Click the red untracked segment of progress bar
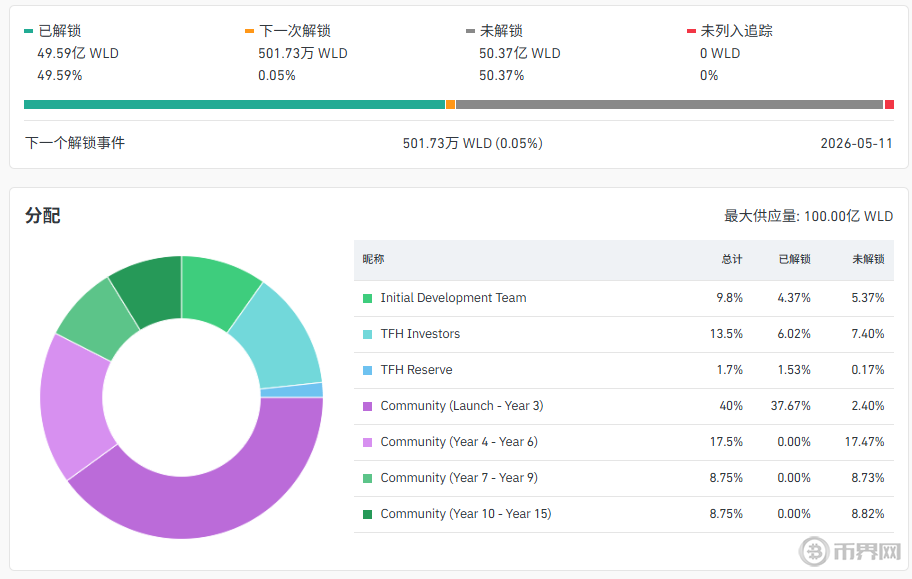Screen dimensions: 912x579 tap(889, 105)
